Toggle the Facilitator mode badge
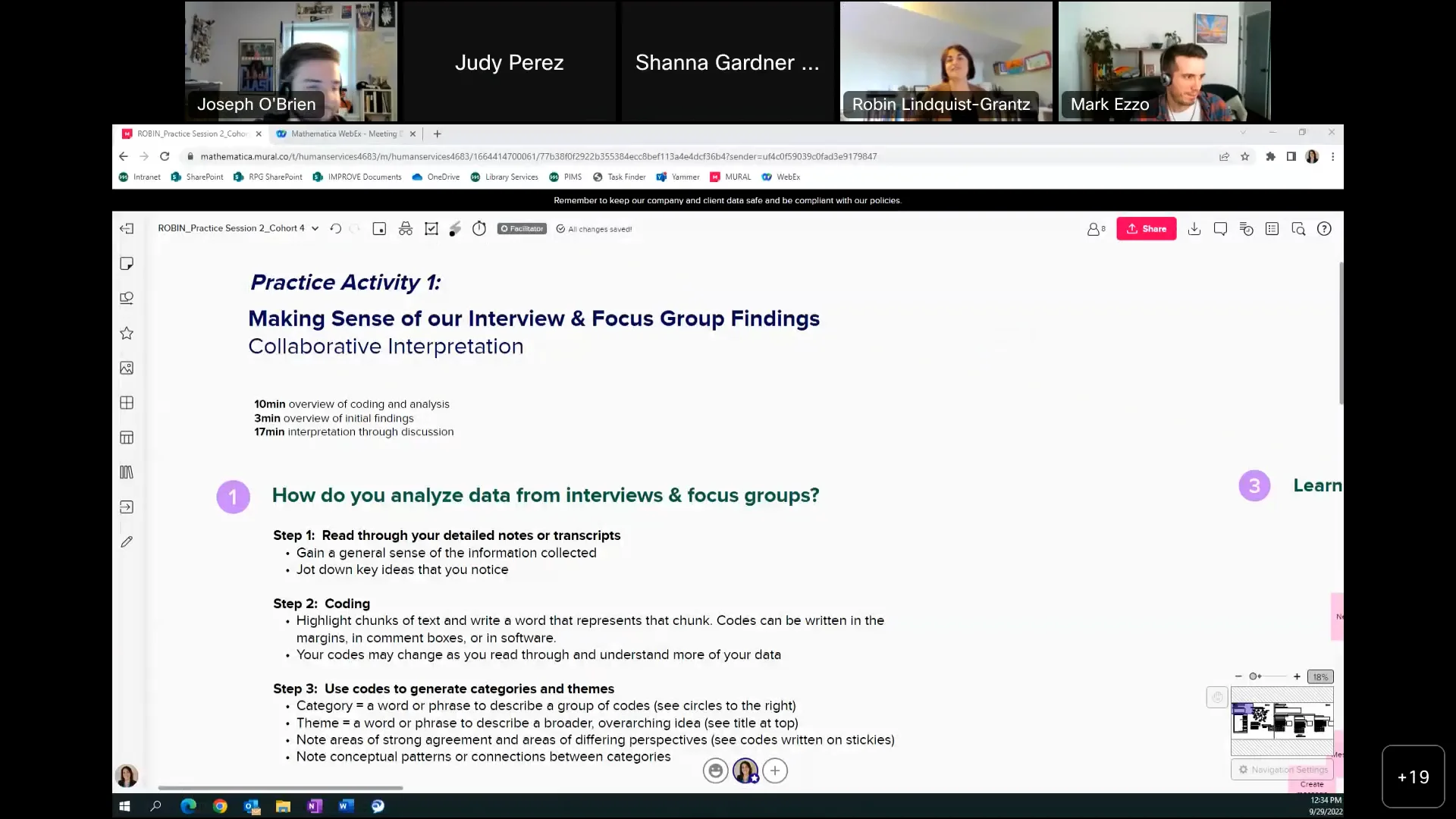Image resolution: width=1456 pixels, height=819 pixels. (x=522, y=228)
